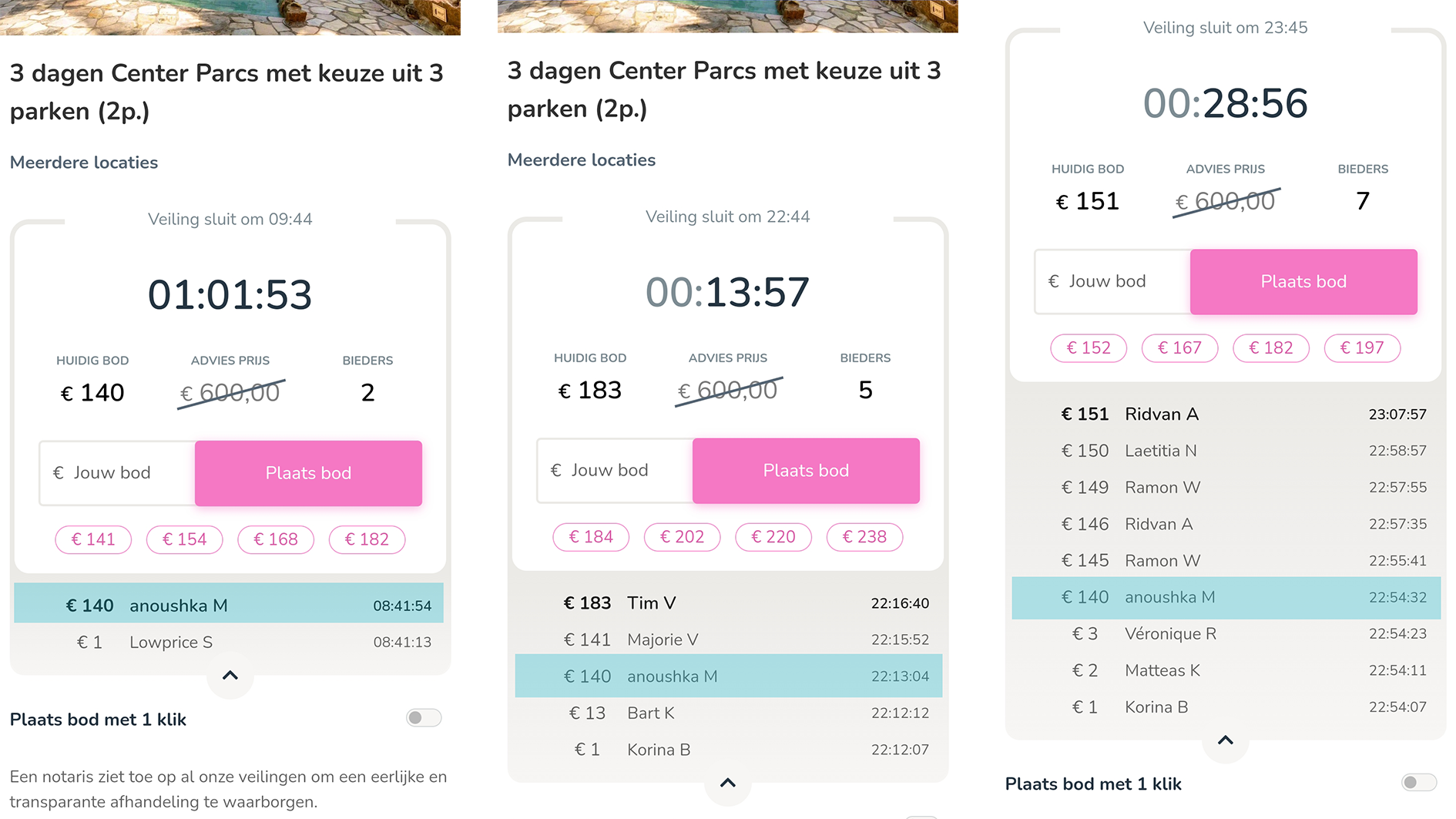Viewport: 1456px width, 819px height.
Task: Choose the € 152 quick bid chip
Action: point(1089,348)
